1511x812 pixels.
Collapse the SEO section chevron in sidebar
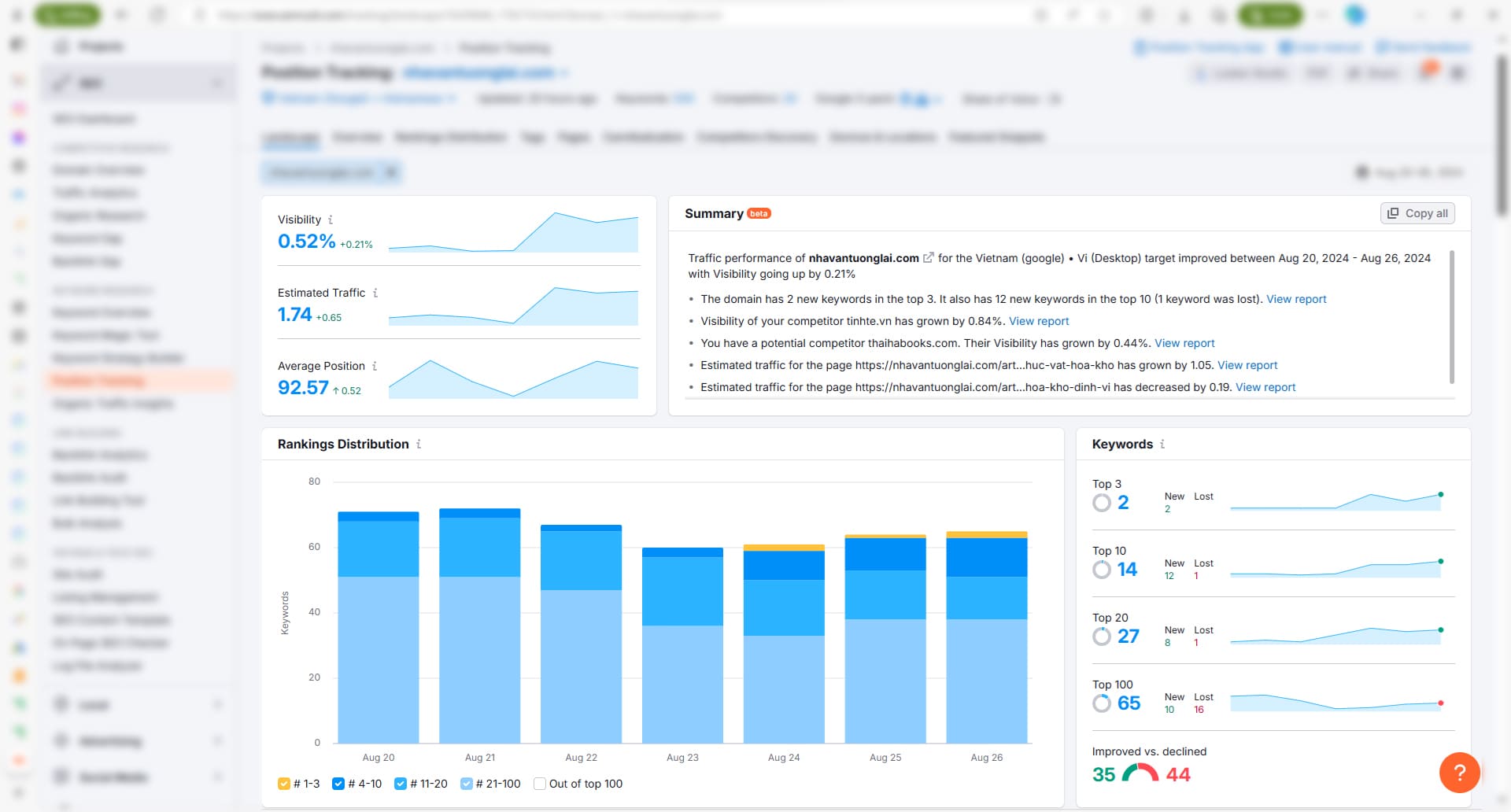point(217,83)
